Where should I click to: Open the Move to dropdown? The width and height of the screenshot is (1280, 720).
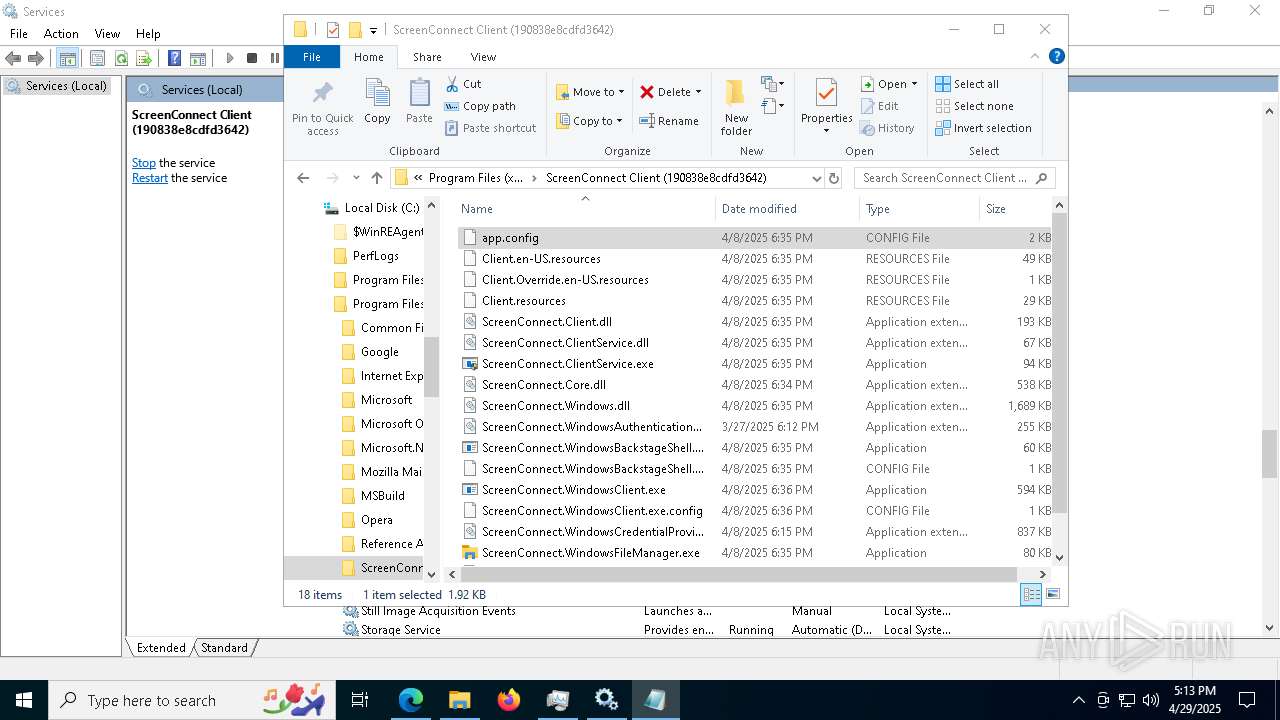click(590, 92)
